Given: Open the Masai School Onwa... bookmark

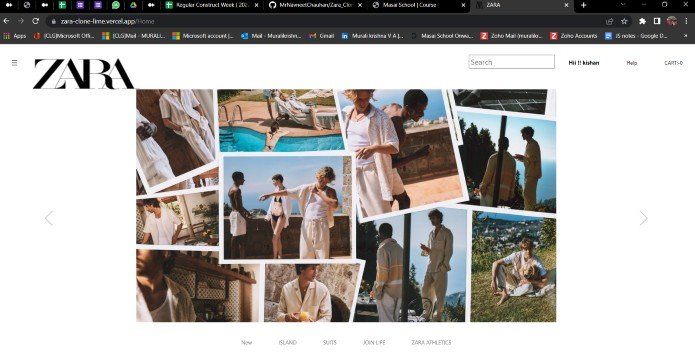Looking at the screenshot, I should pos(442,36).
